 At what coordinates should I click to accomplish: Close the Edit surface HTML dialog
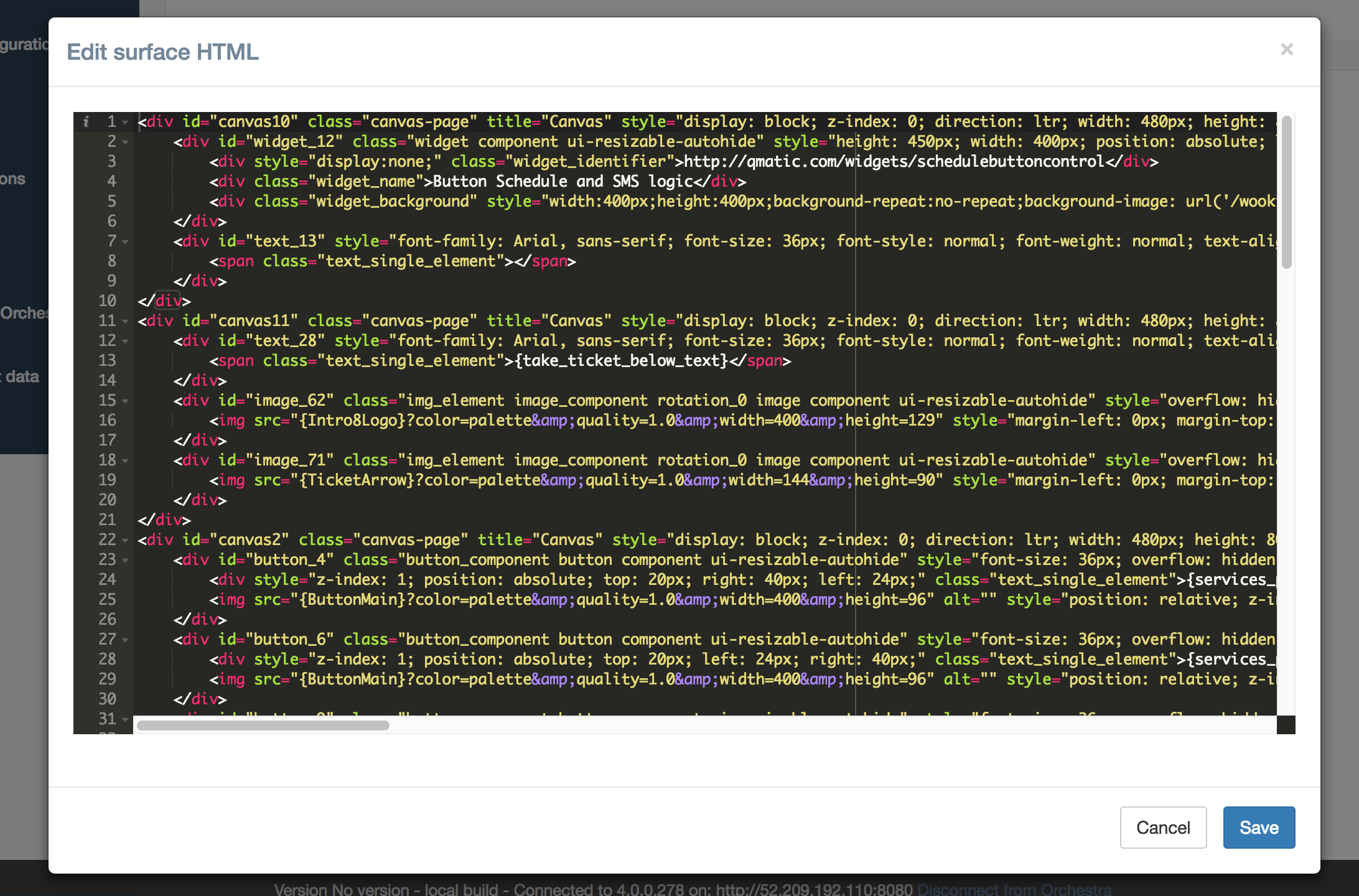[x=1287, y=50]
